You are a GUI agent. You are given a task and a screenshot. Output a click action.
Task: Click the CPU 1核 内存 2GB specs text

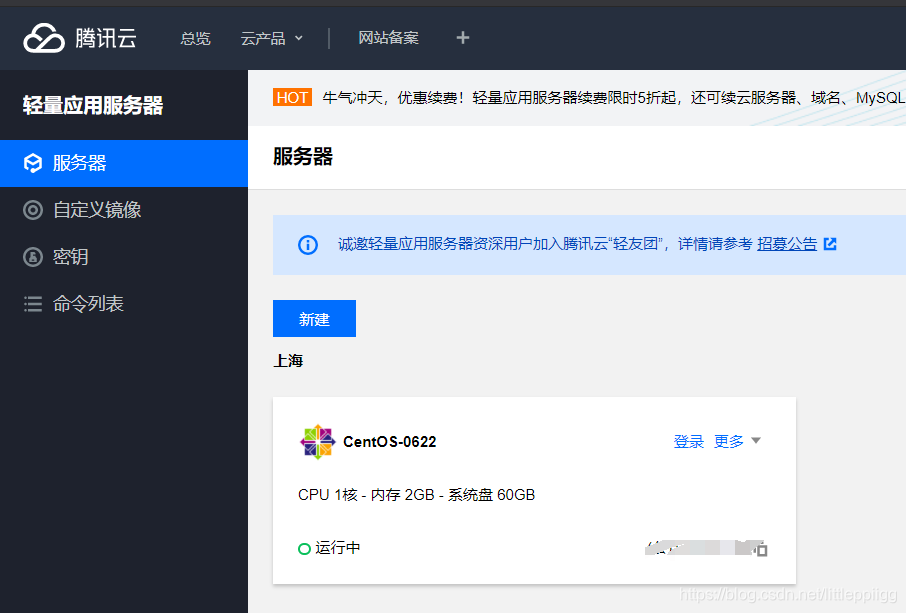click(417, 495)
